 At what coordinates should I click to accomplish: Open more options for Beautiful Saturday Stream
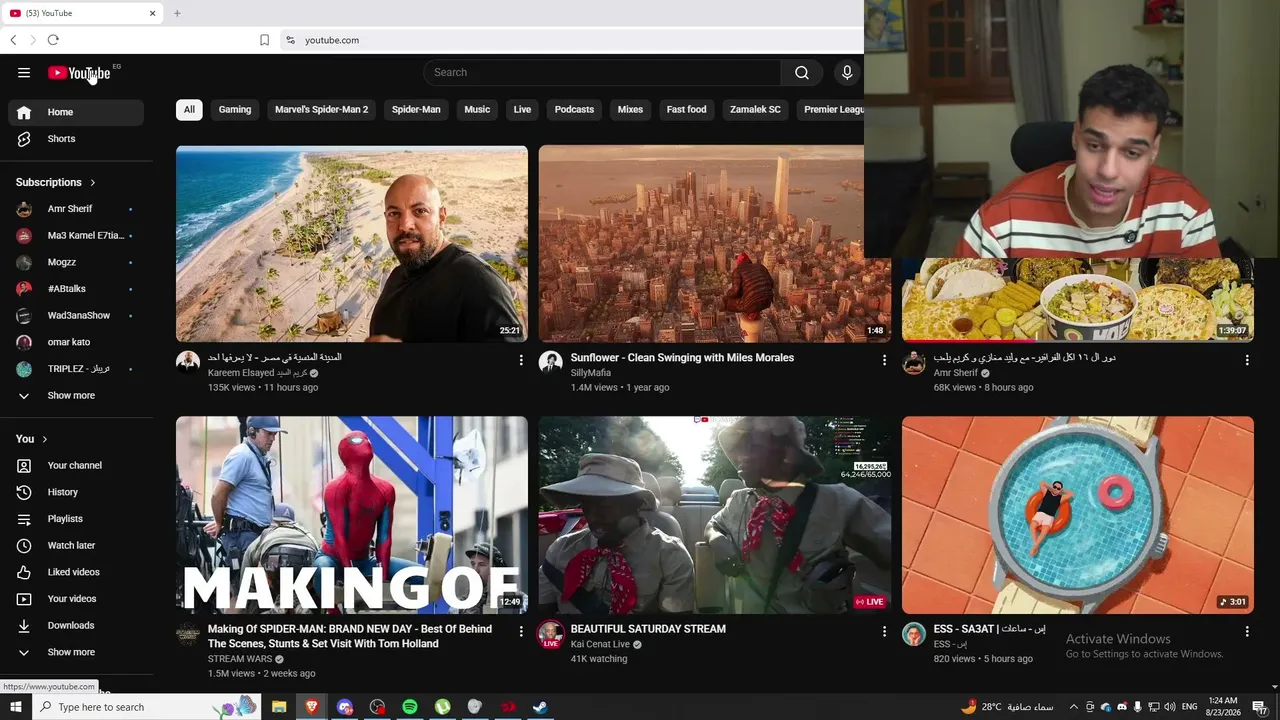[x=884, y=631]
